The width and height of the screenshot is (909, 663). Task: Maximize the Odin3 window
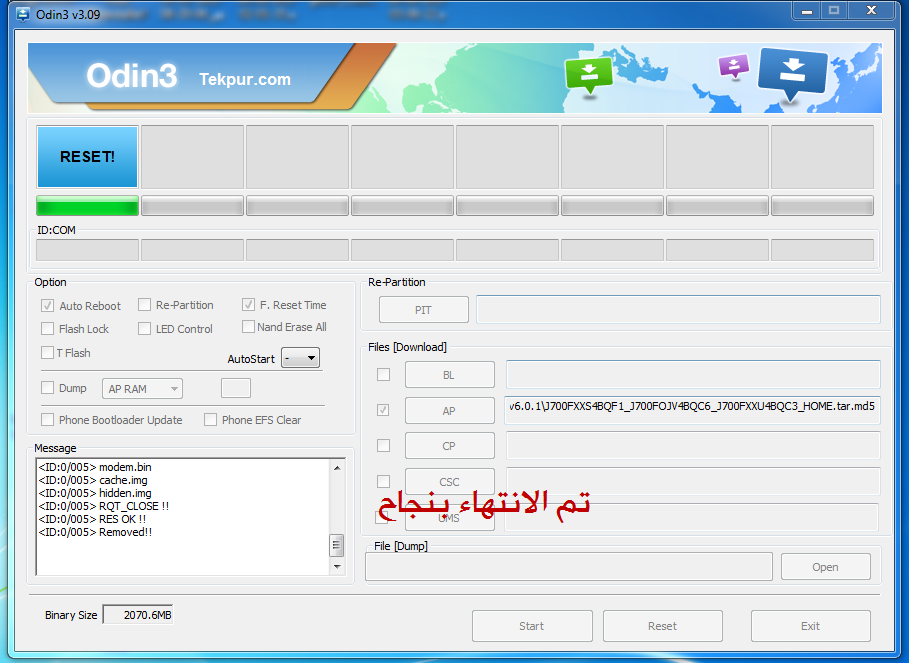click(834, 11)
